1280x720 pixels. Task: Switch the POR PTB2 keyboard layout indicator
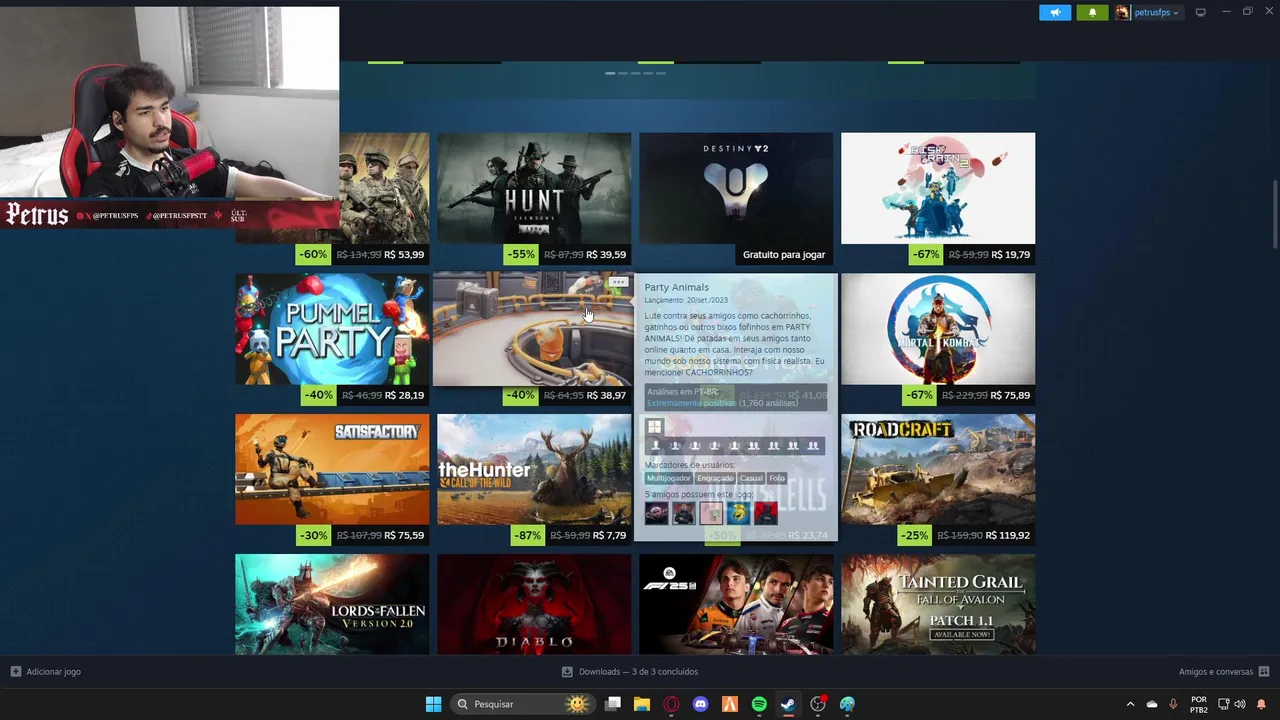click(x=1198, y=704)
